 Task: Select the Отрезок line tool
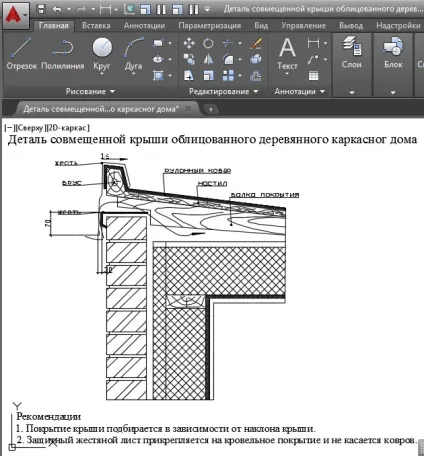21,53
